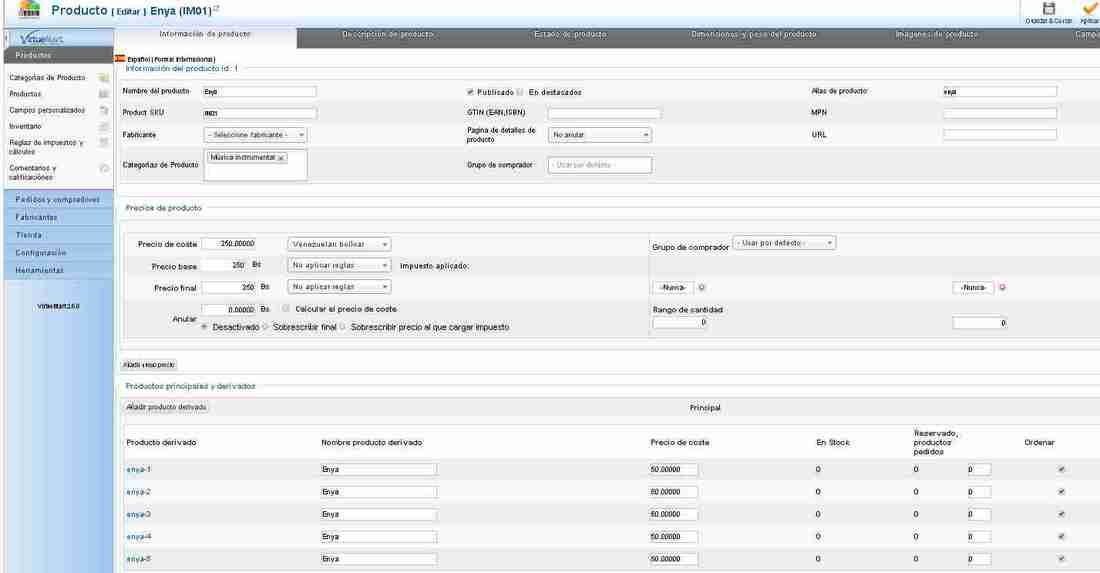Click the Nombre del producto input field
1100x573 pixels.
click(260, 92)
